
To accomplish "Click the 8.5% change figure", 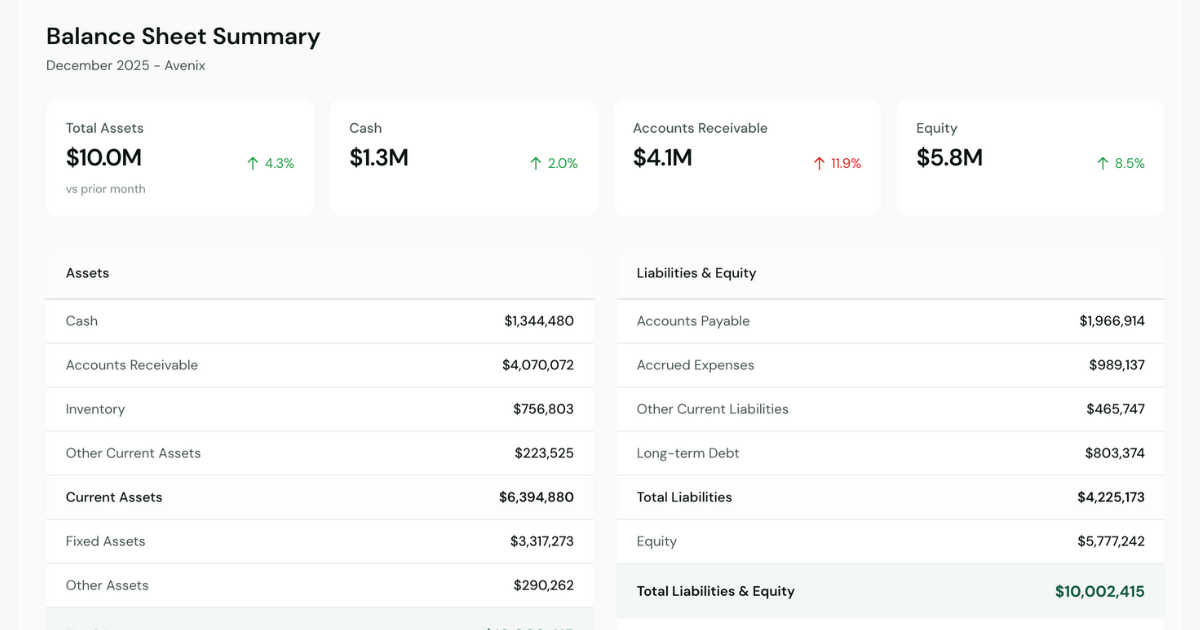I will [1130, 163].
